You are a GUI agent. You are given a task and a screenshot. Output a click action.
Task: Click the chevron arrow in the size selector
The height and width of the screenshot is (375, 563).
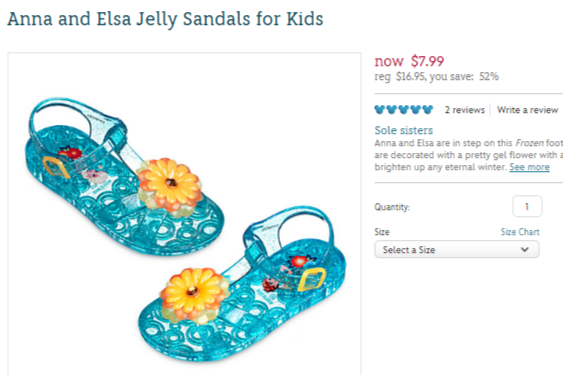[x=525, y=249]
